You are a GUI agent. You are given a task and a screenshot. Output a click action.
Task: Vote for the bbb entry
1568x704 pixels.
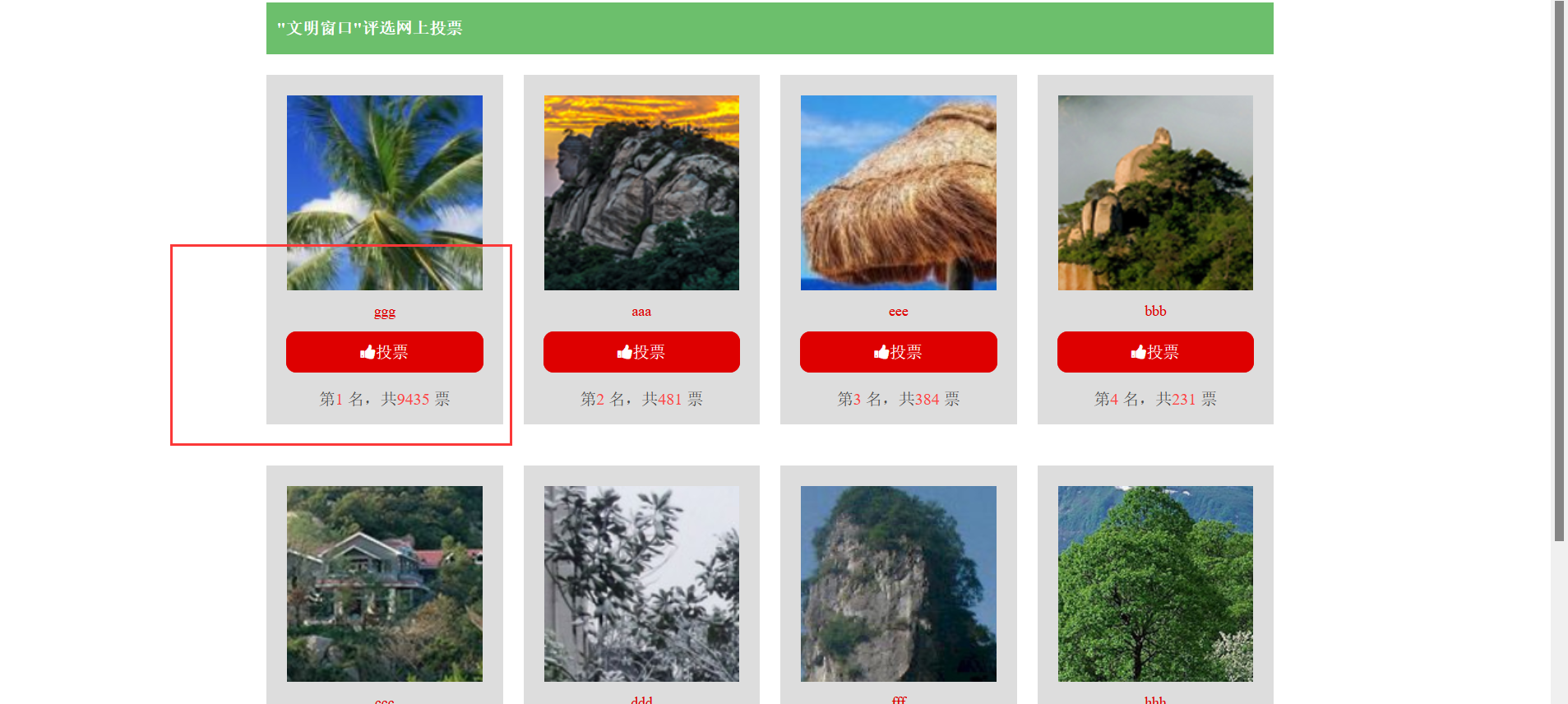(x=1155, y=352)
